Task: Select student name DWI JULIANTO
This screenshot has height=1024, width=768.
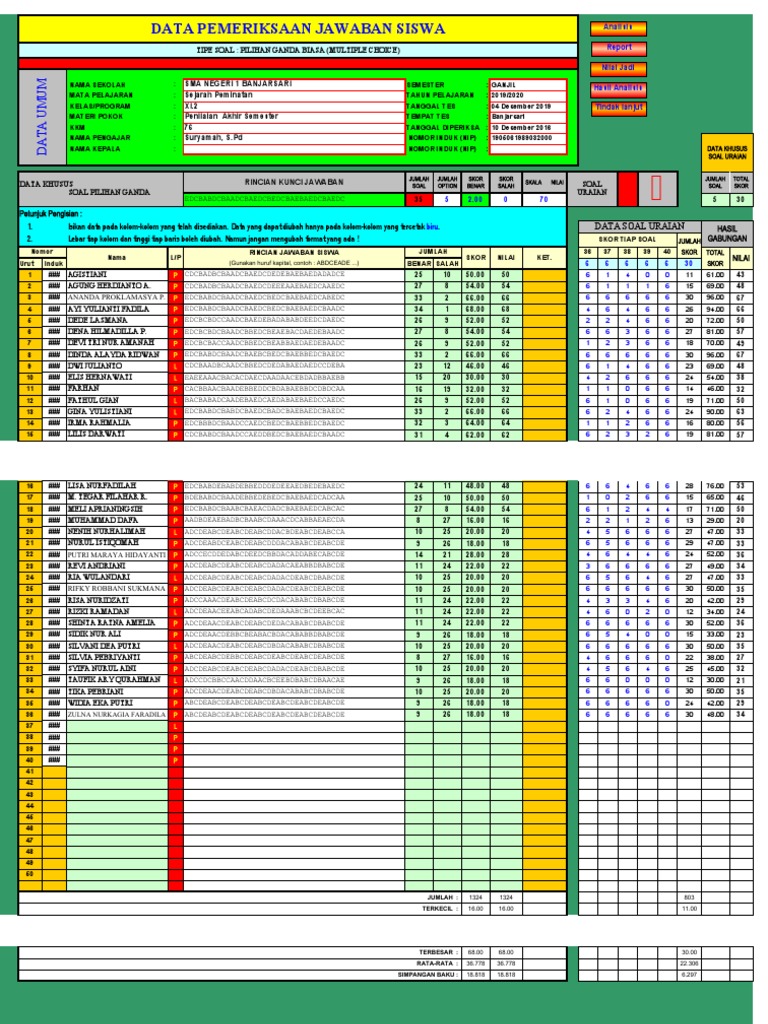Action: (x=95, y=366)
